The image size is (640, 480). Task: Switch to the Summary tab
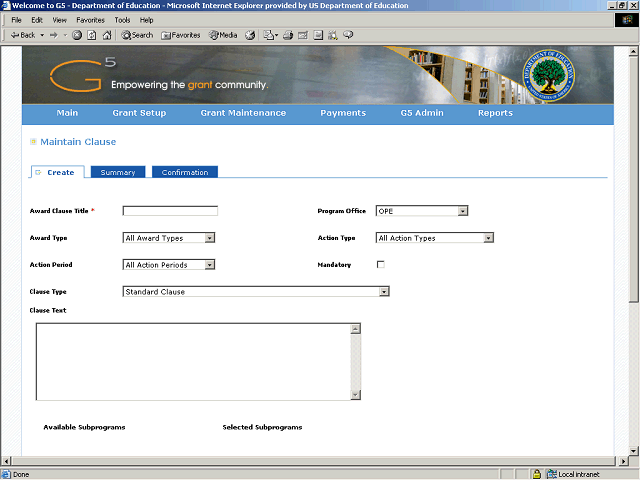(x=118, y=172)
